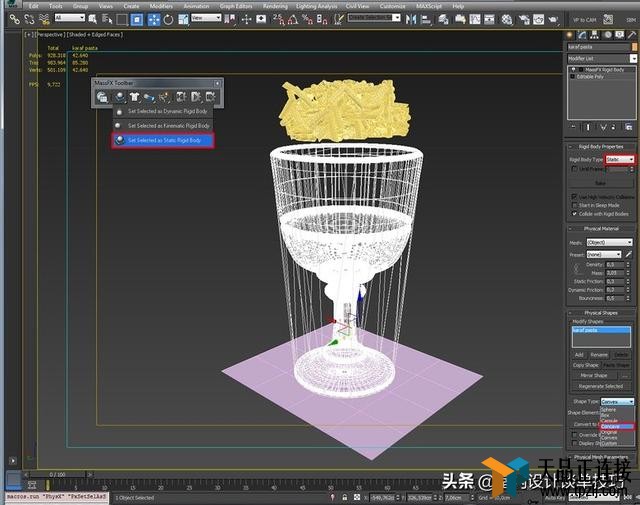
Task: Click the MassFX constraint icon
Action: pyautogui.click(x=149, y=97)
